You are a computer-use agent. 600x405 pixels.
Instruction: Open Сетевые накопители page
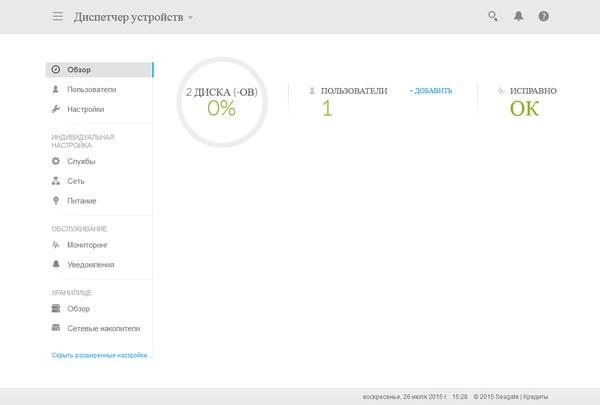[104, 328]
